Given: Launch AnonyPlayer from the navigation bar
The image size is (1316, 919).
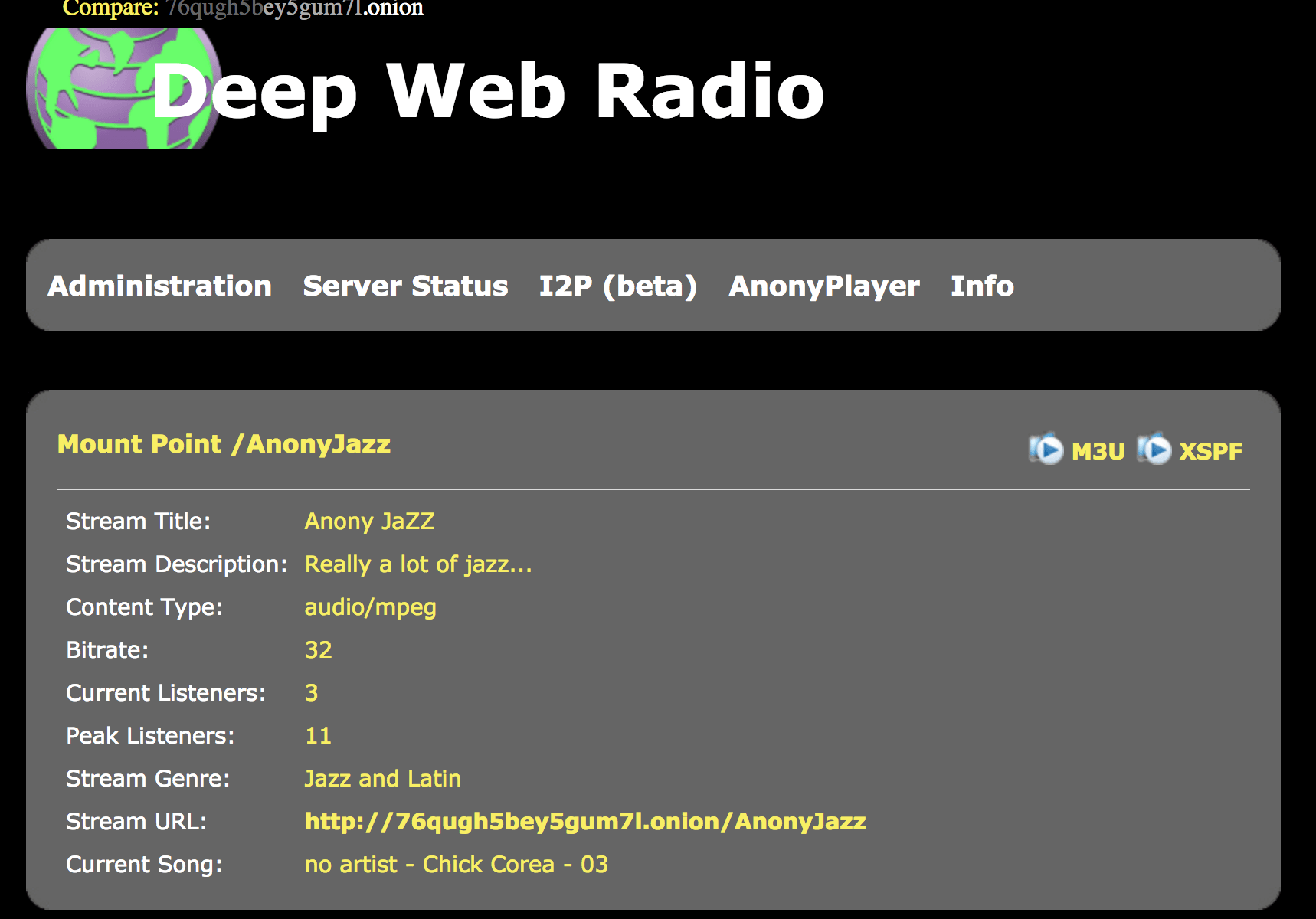Looking at the screenshot, I should pyautogui.click(x=823, y=286).
